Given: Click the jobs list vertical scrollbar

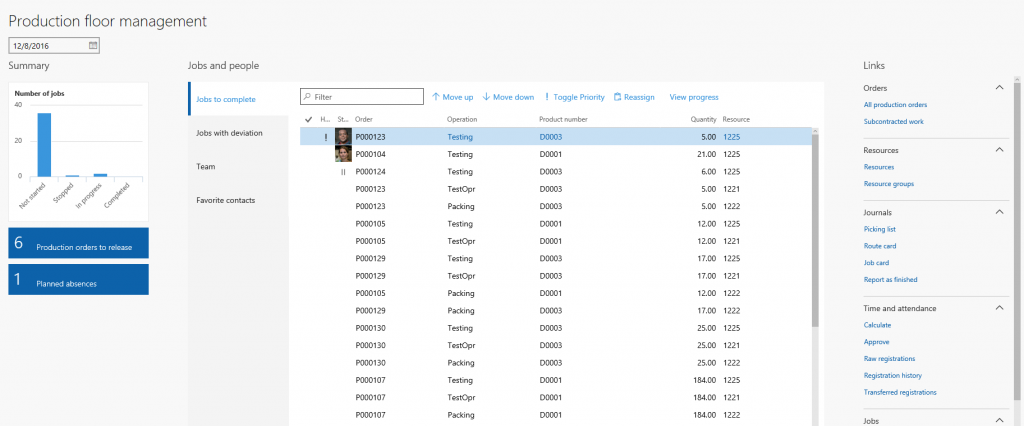Looking at the screenshot, I should click(x=815, y=230).
